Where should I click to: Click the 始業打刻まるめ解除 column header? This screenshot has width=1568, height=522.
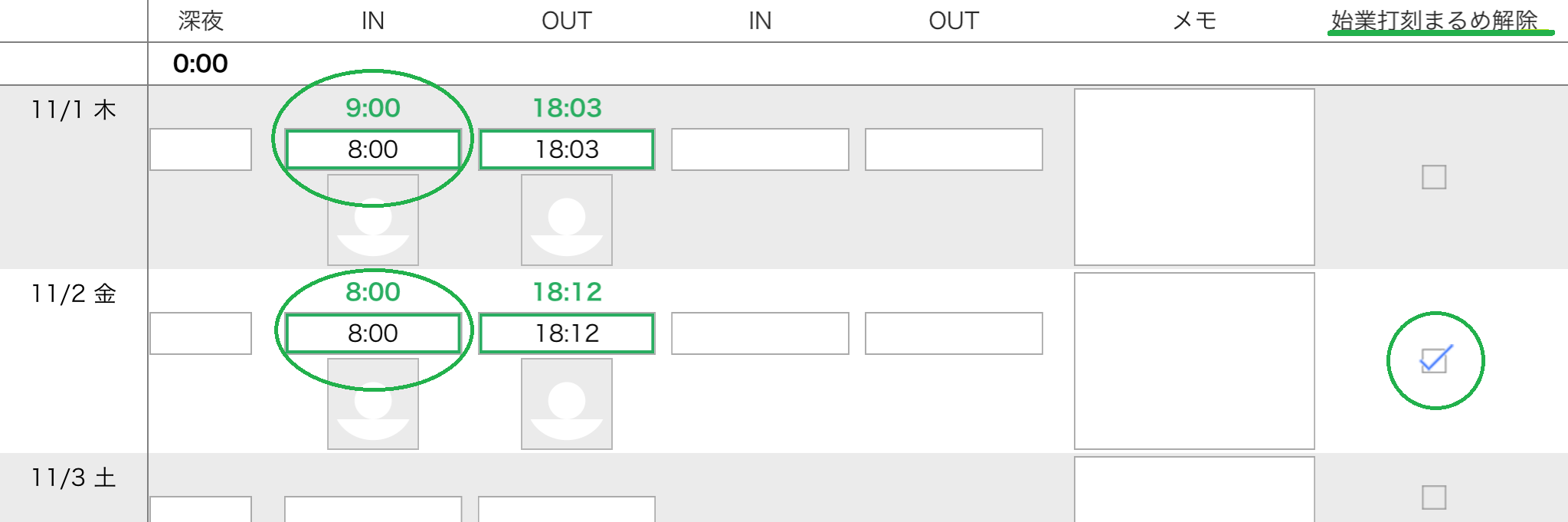pos(1434,21)
